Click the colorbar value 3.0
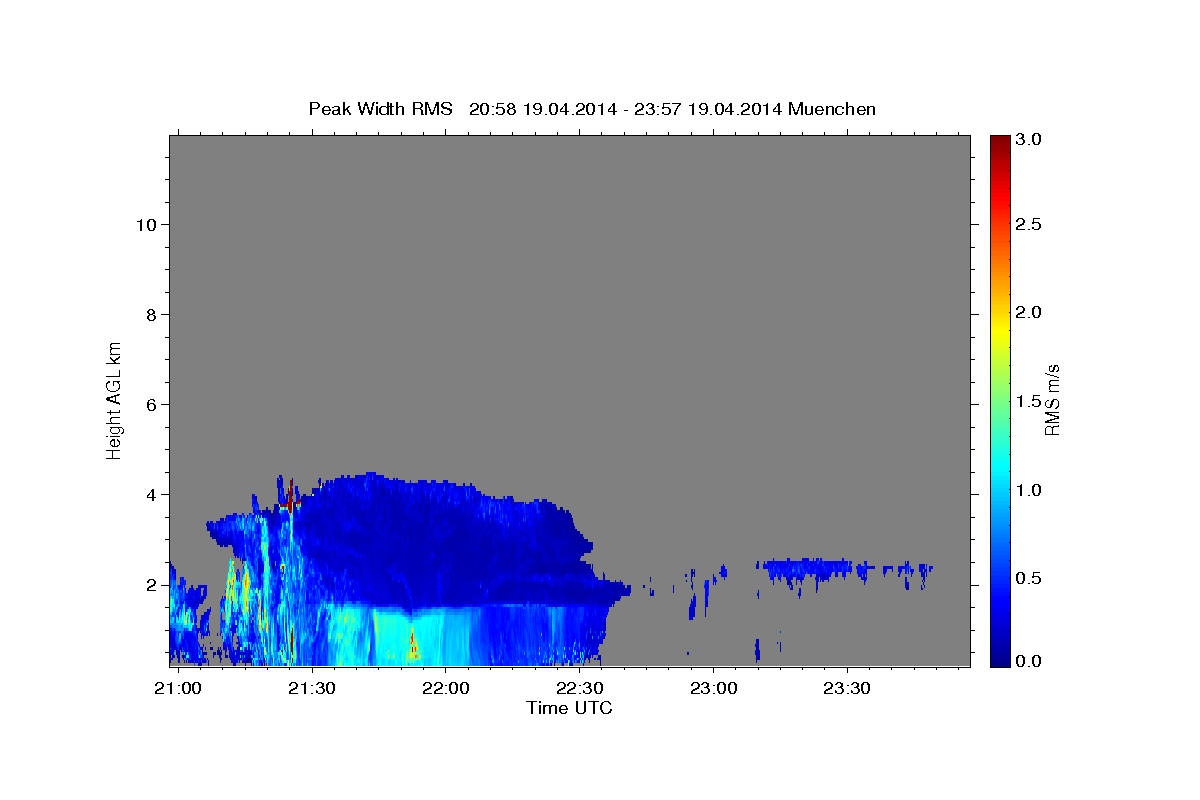Image resolution: width=1200 pixels, height=800 pixels. pos(1028,140)
